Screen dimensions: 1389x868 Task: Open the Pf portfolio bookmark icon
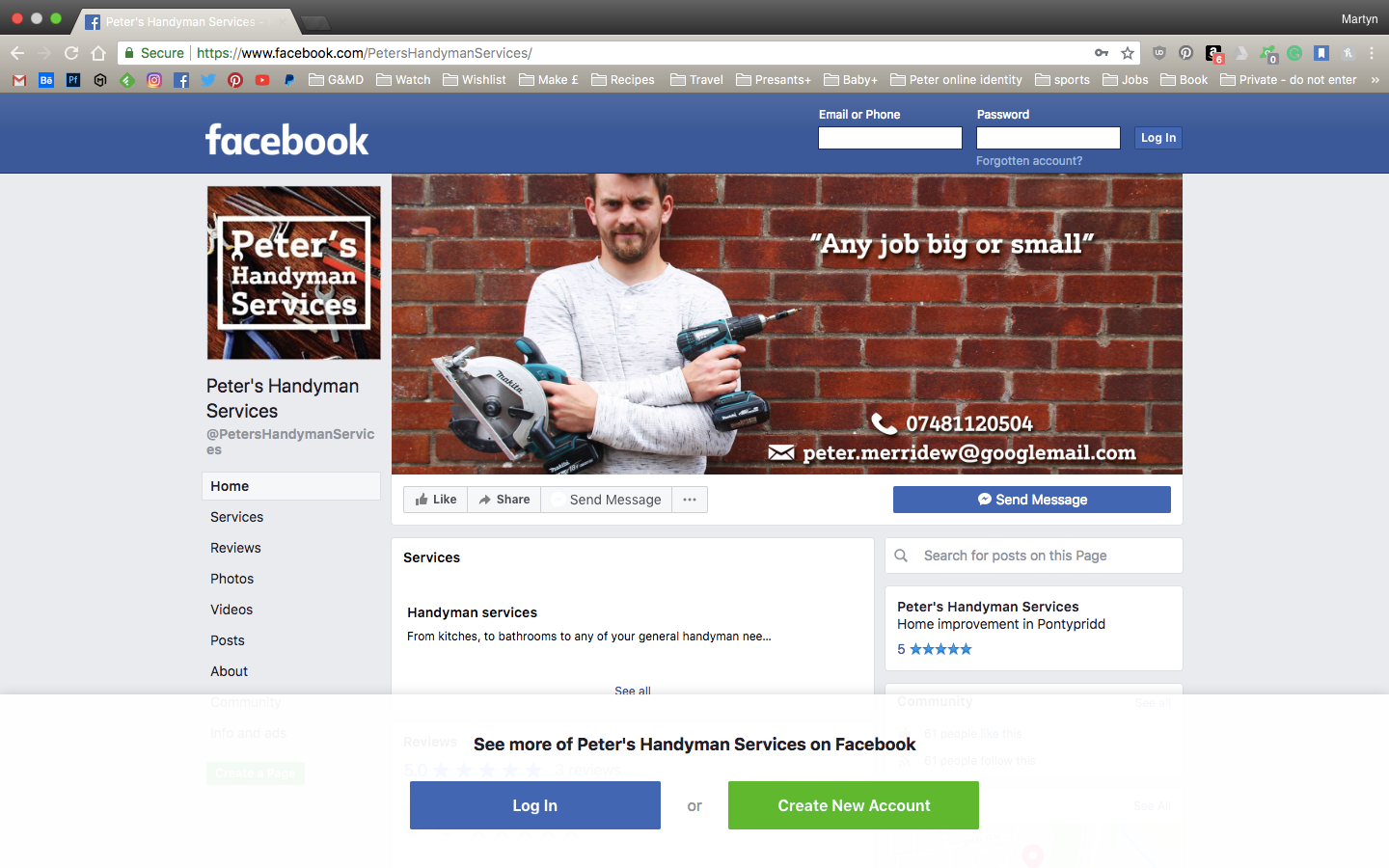click(x=73, y=80)
